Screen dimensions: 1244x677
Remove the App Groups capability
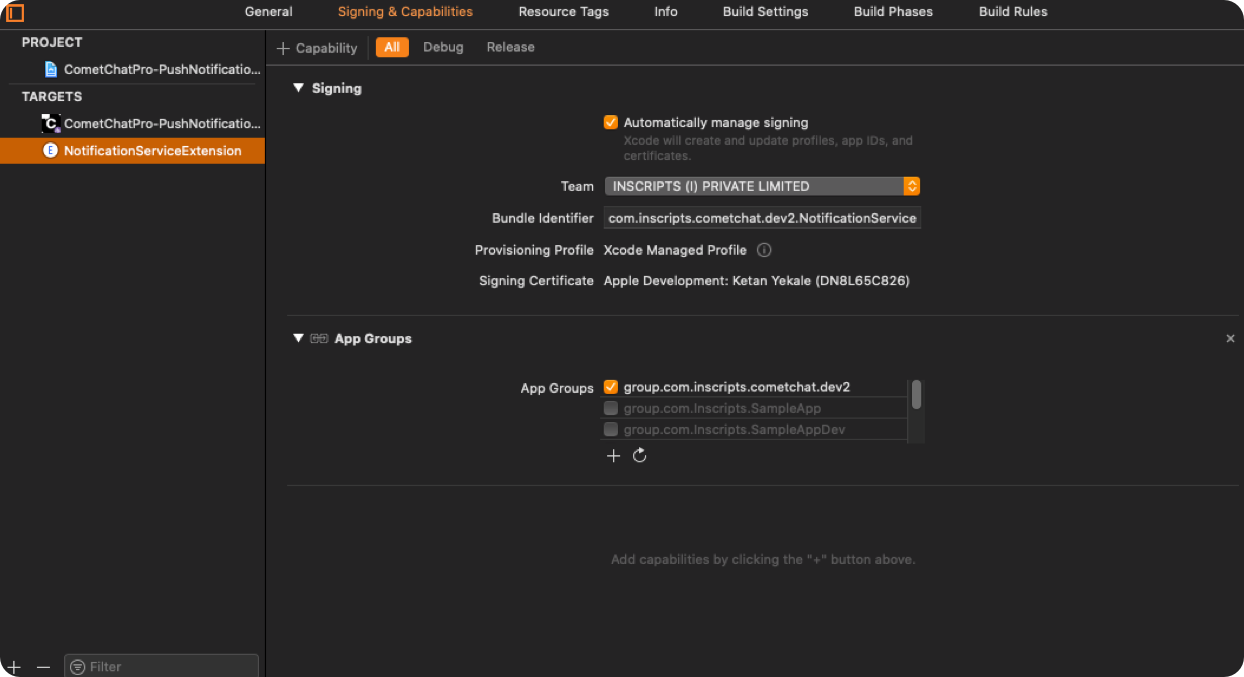[1230, 339]
